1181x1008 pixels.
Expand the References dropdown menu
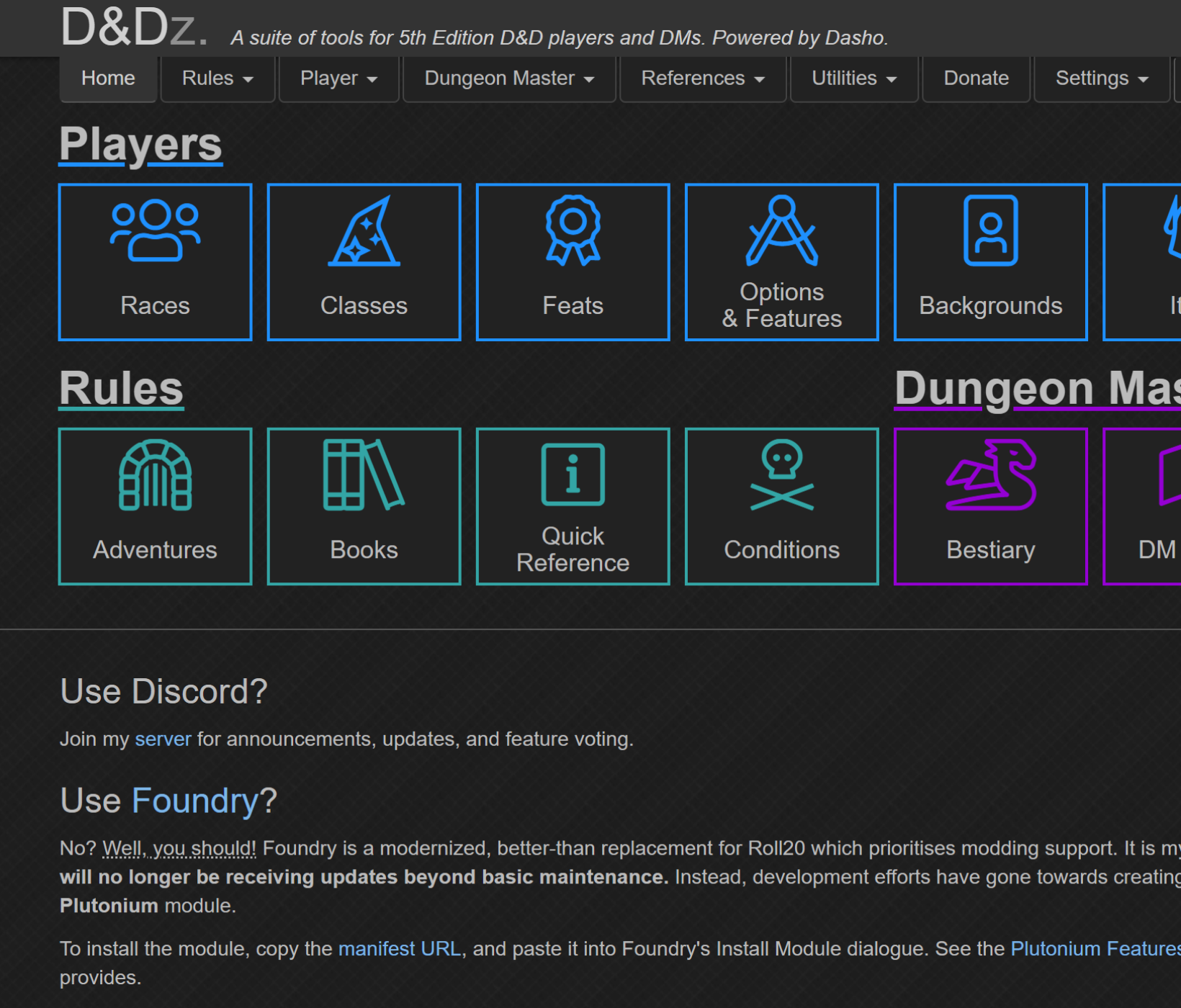(x=702, y=78)
